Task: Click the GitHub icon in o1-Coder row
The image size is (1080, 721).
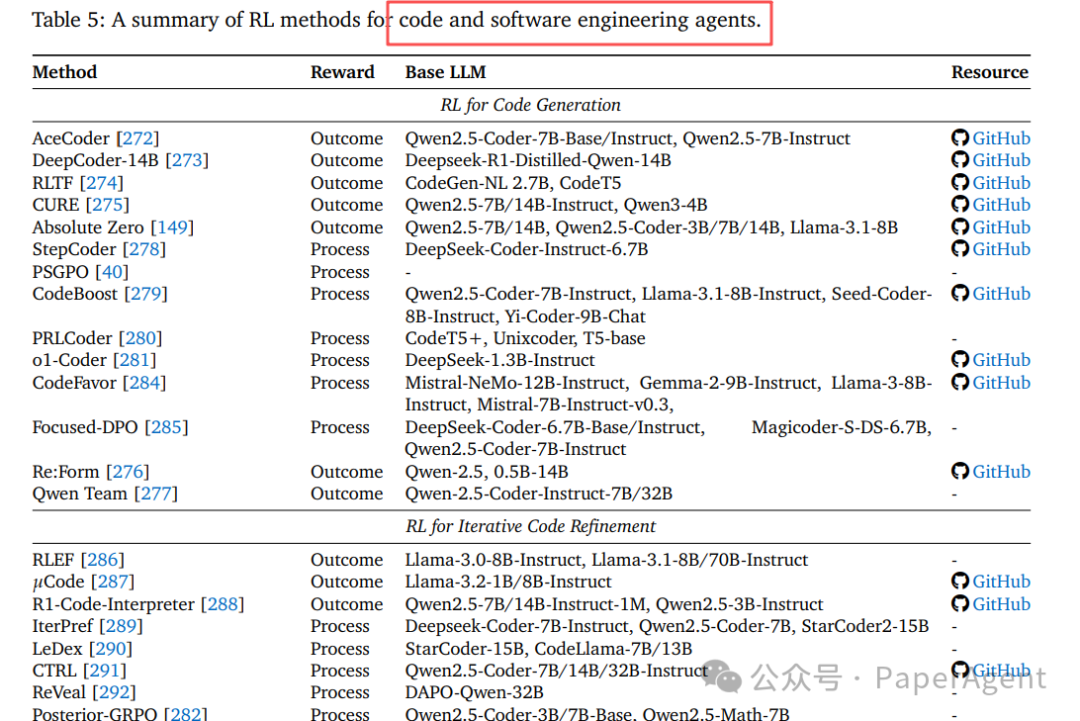Action: pyautogui.click(x=959, y=359)
